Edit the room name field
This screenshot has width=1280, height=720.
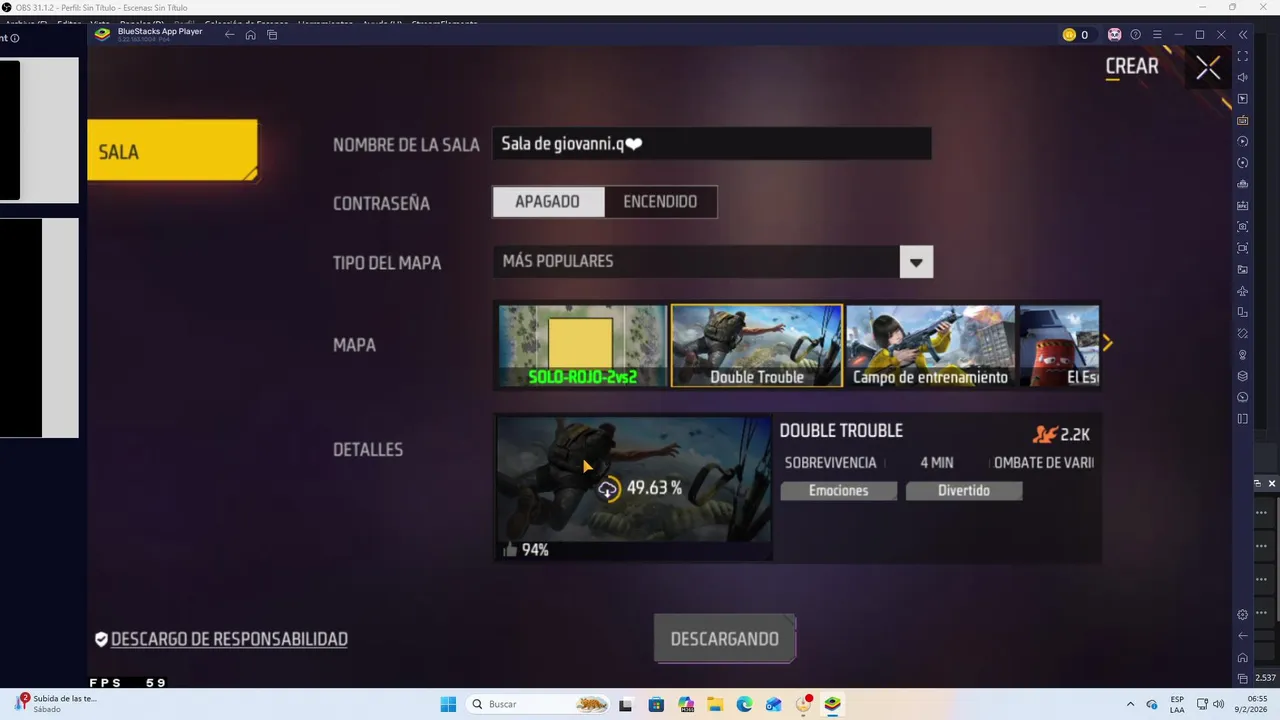tap(711, 144)
